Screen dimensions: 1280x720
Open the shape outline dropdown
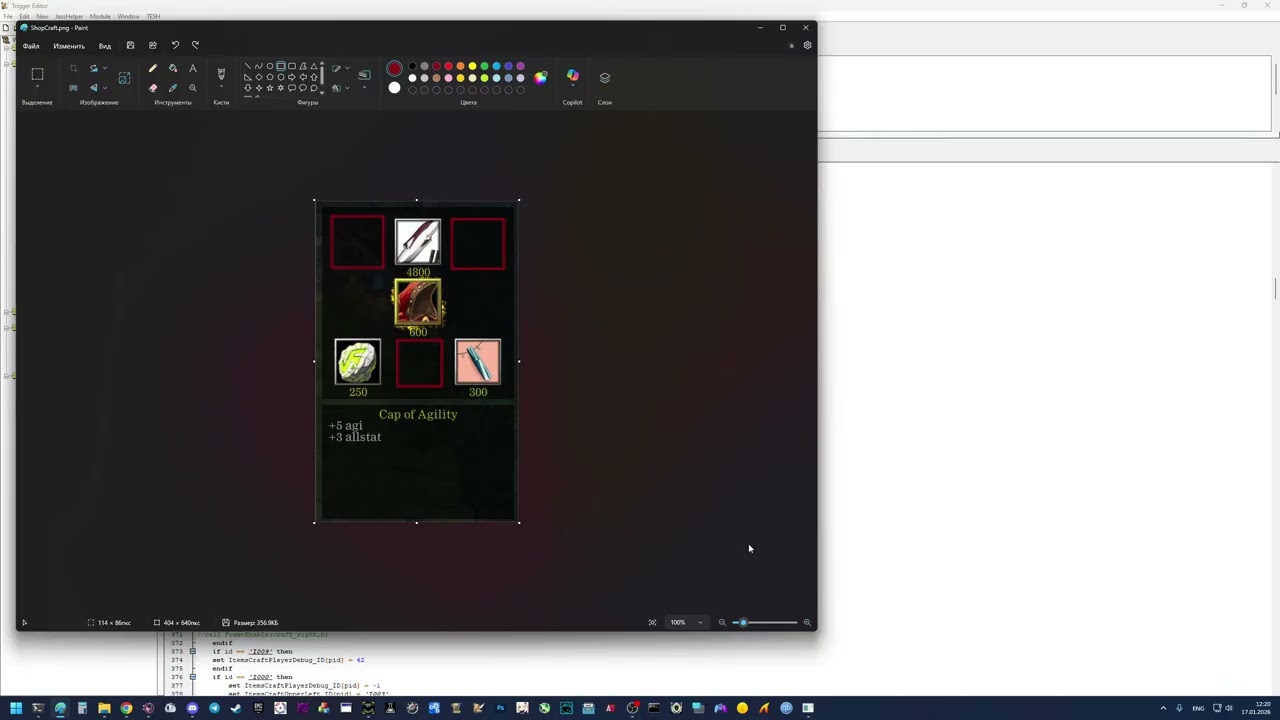pyautogui.click(x=347, y=68)
